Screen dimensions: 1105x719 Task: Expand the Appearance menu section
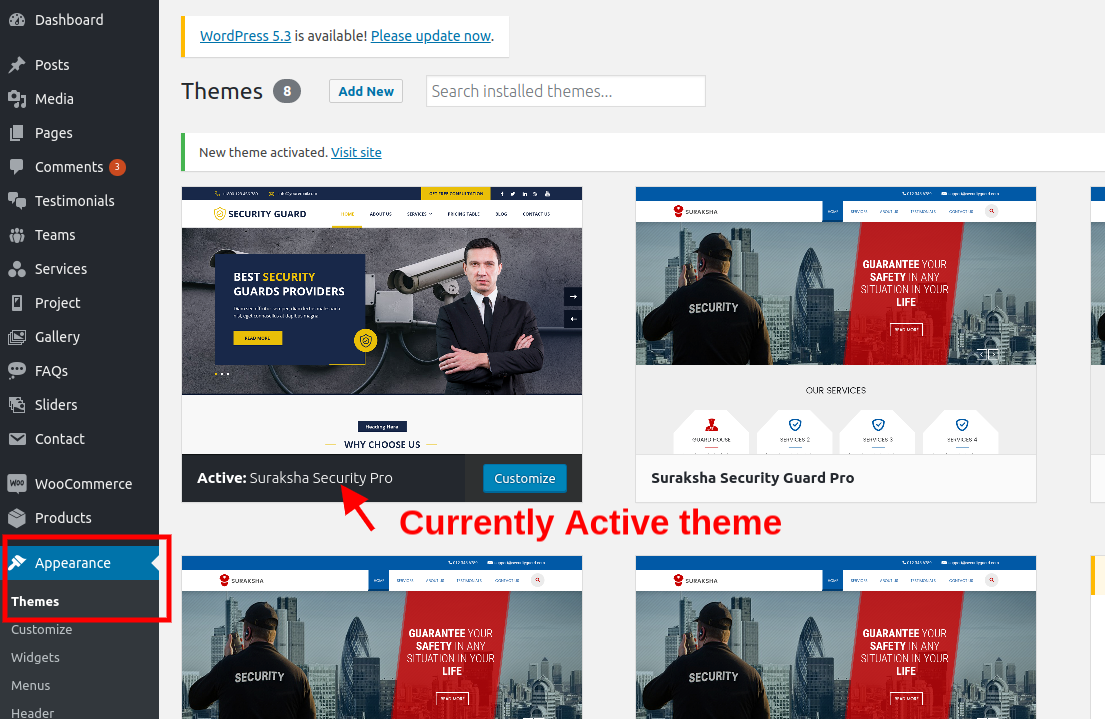[72, 563]
